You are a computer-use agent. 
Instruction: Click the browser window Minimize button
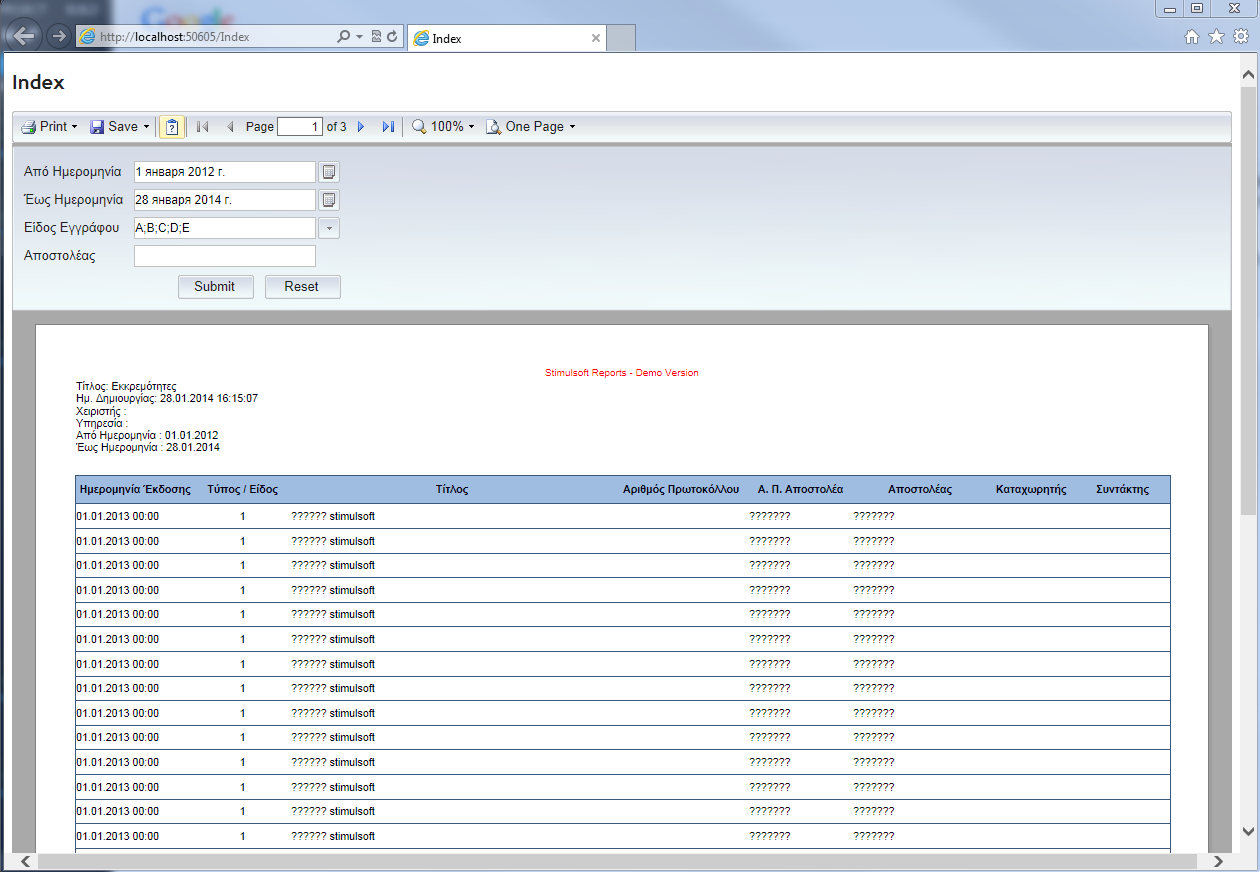1170,8
